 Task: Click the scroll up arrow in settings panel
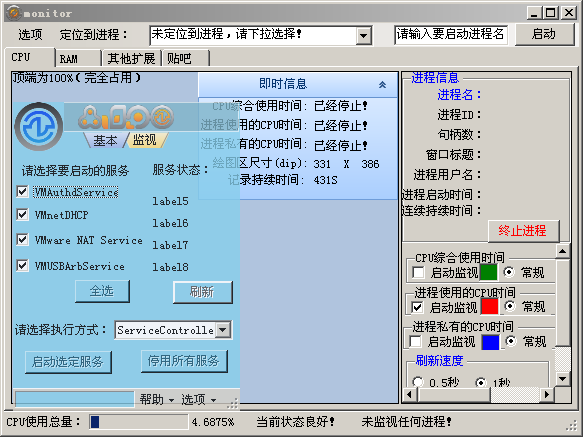[x=563, y=251]
